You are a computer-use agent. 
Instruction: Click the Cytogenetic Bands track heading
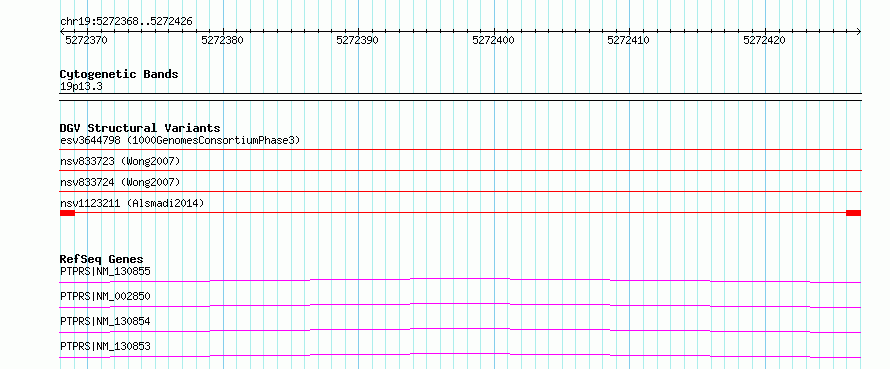point(119,74)
